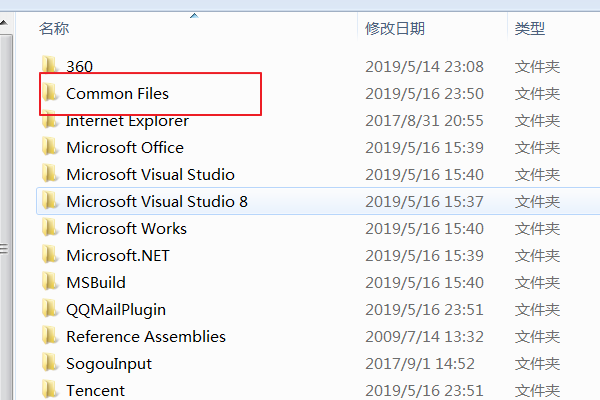Click the sort arrow above the columns

(x=194, y=15)
